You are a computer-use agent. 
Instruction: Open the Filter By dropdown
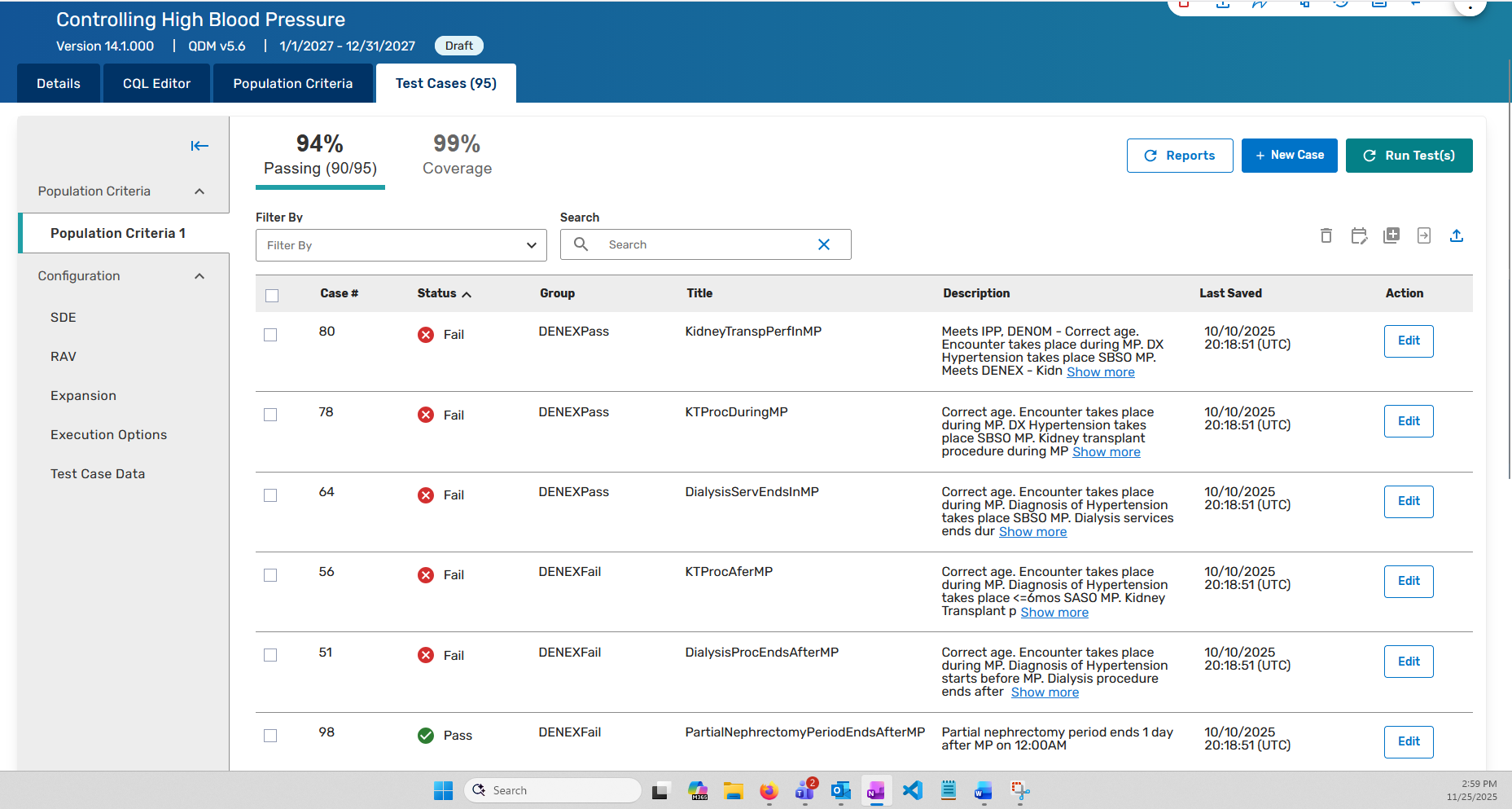(x=401, y=245)
